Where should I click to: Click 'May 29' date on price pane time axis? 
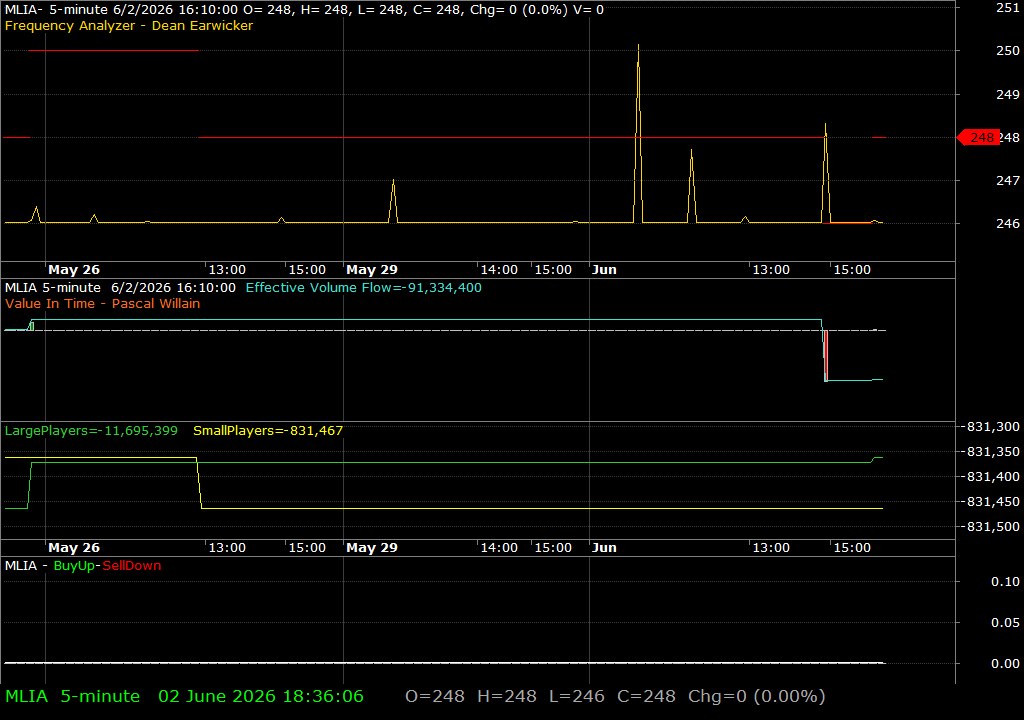click(372, 270)
